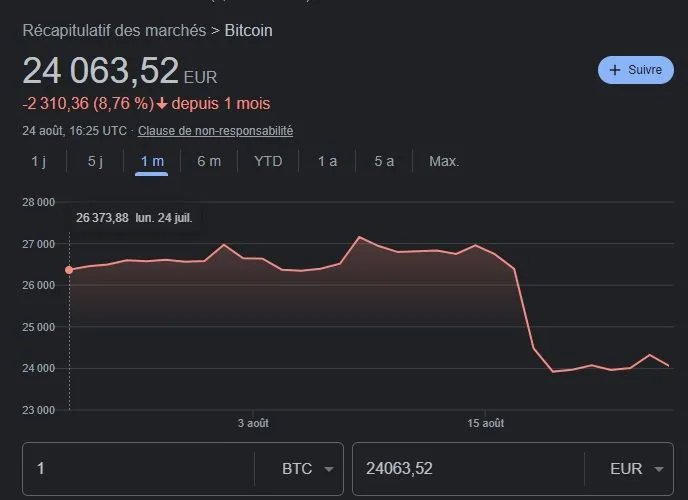Click the 28 000 y-axis label

[39, 202]
